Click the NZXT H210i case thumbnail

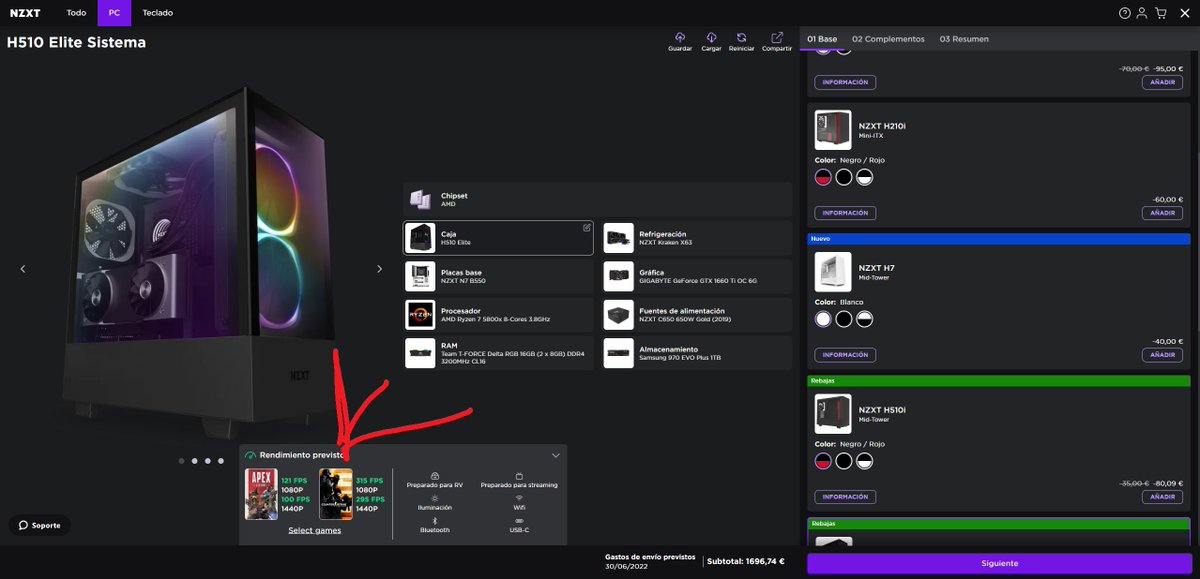click(833, 130)
